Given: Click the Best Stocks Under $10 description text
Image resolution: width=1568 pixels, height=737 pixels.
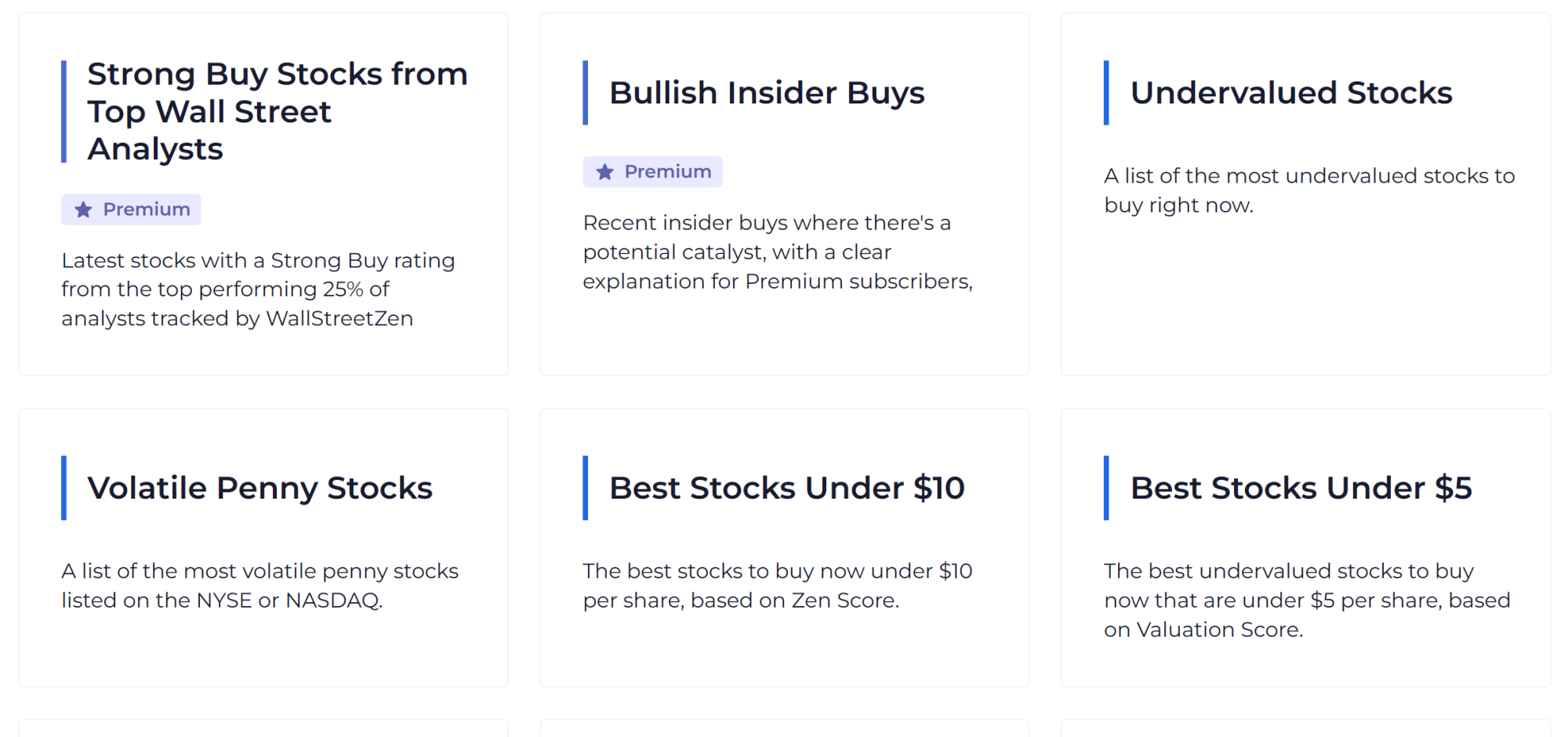Looking at the screenshot, I should pos(777,586).
